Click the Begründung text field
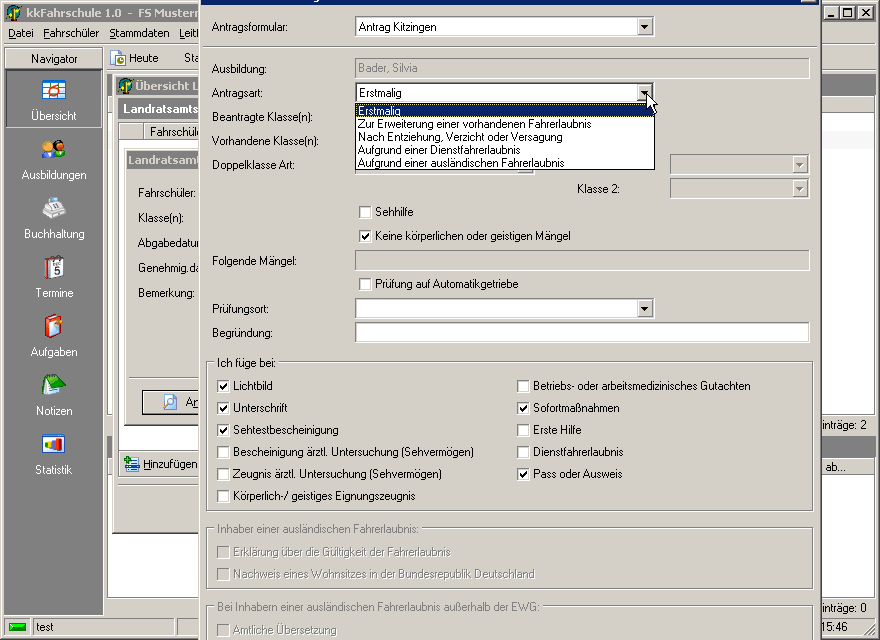 click(582, 332)
